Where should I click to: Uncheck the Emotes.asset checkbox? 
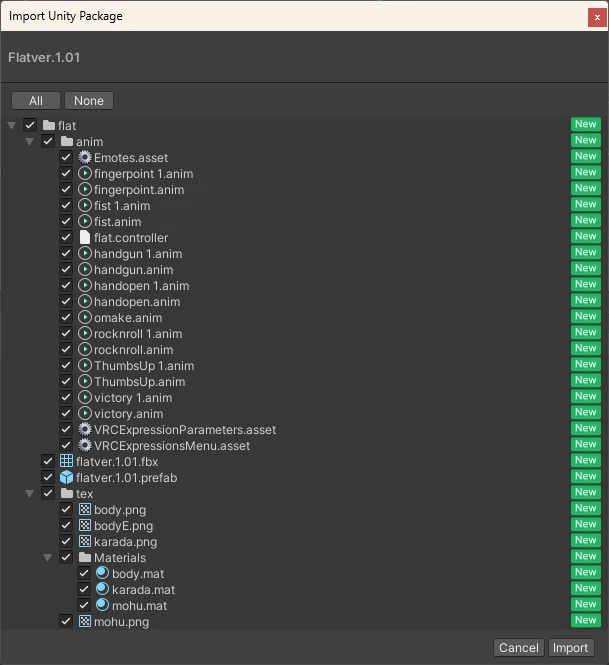click(66, 157)
